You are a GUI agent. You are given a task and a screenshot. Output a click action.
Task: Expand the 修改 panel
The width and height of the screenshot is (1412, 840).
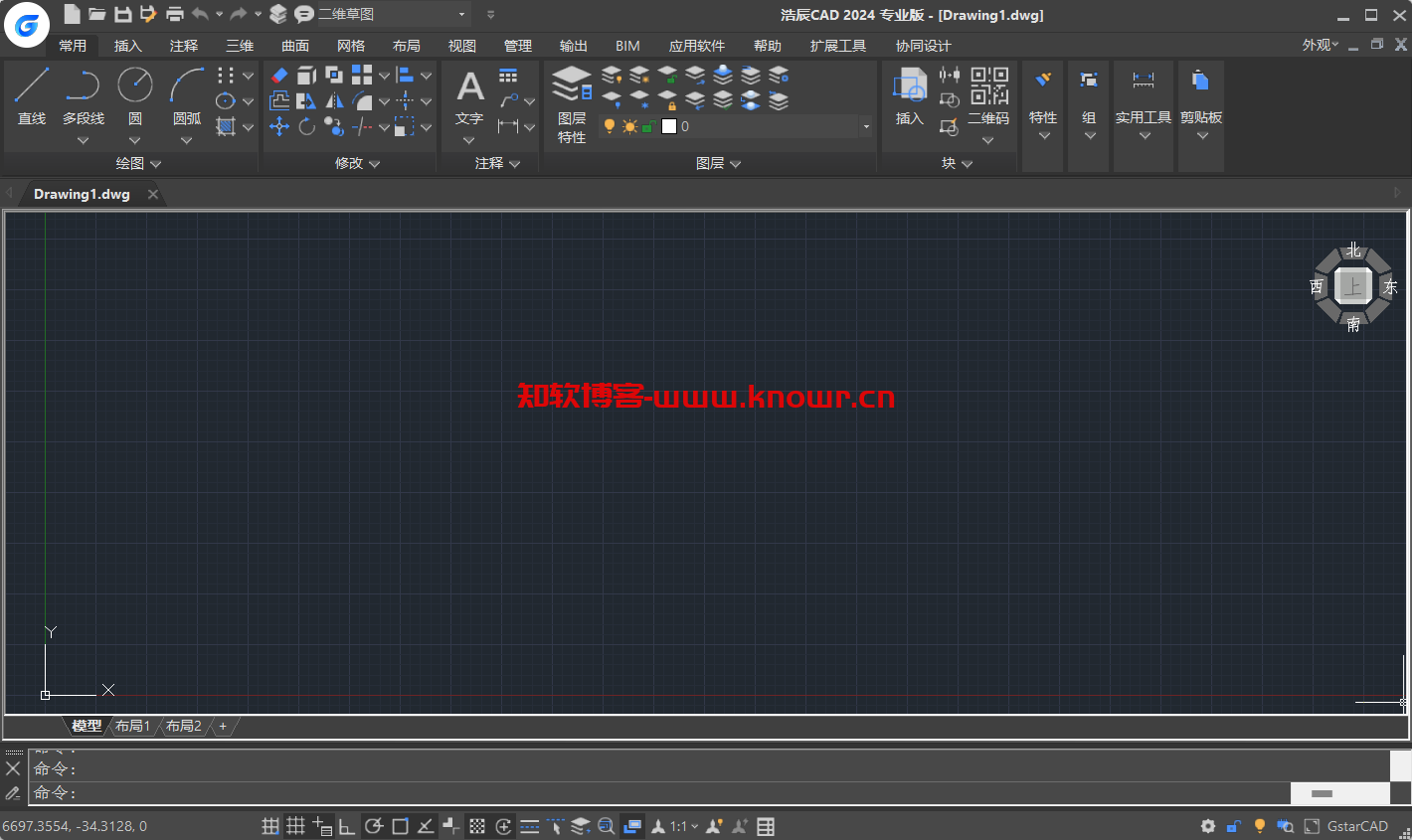(x=358, y=163)
